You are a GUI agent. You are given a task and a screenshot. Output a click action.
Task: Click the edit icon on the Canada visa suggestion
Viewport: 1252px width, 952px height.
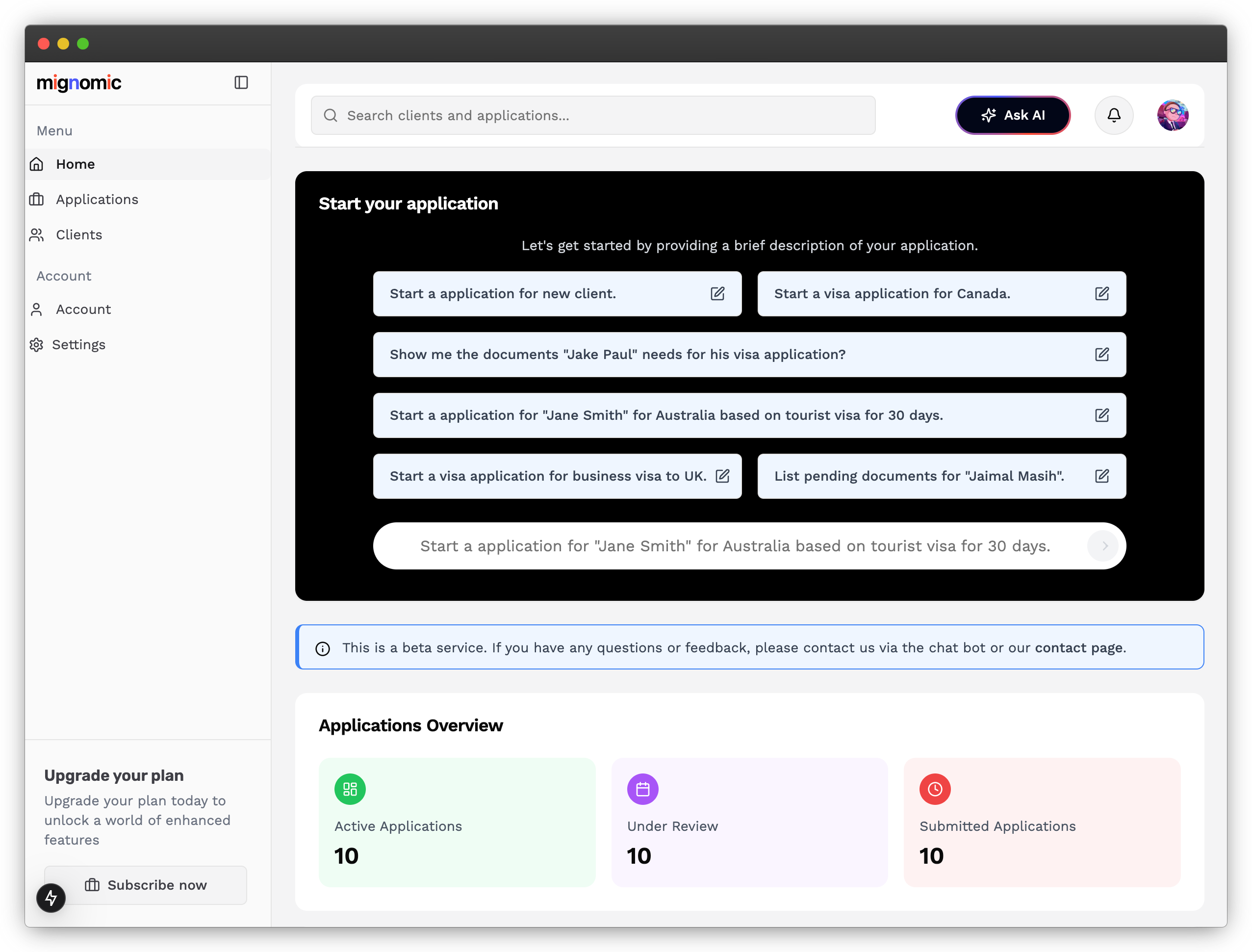point(1102,293)
